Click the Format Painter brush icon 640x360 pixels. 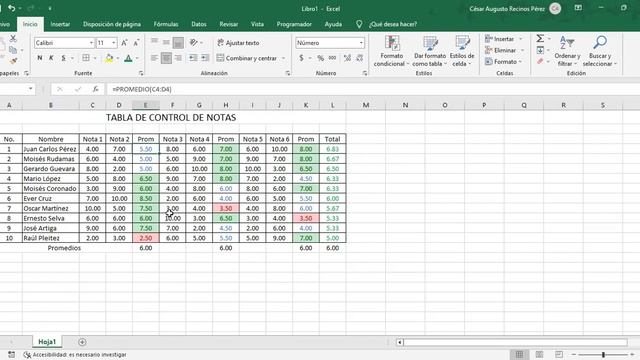[13, 61]
